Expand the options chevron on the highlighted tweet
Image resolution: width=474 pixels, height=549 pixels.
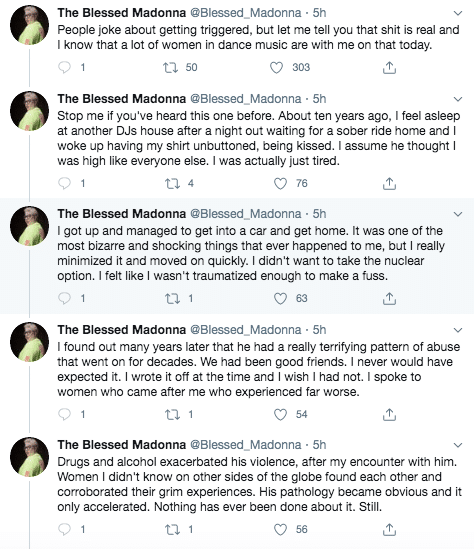(458, 214)
